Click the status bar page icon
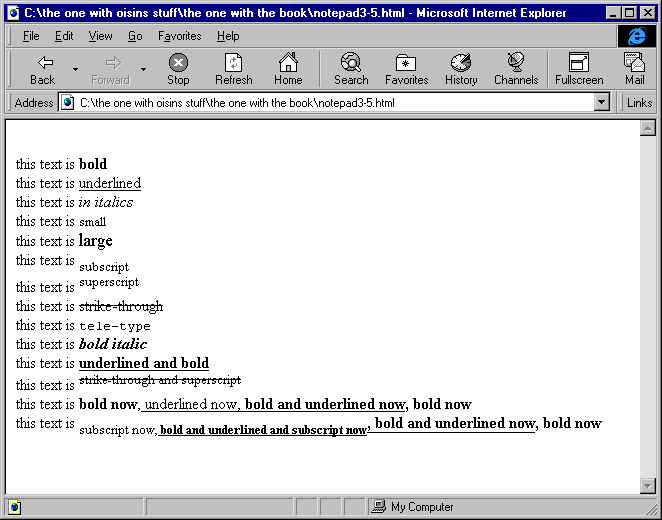The image size is (662, 520). pos(14,507)
